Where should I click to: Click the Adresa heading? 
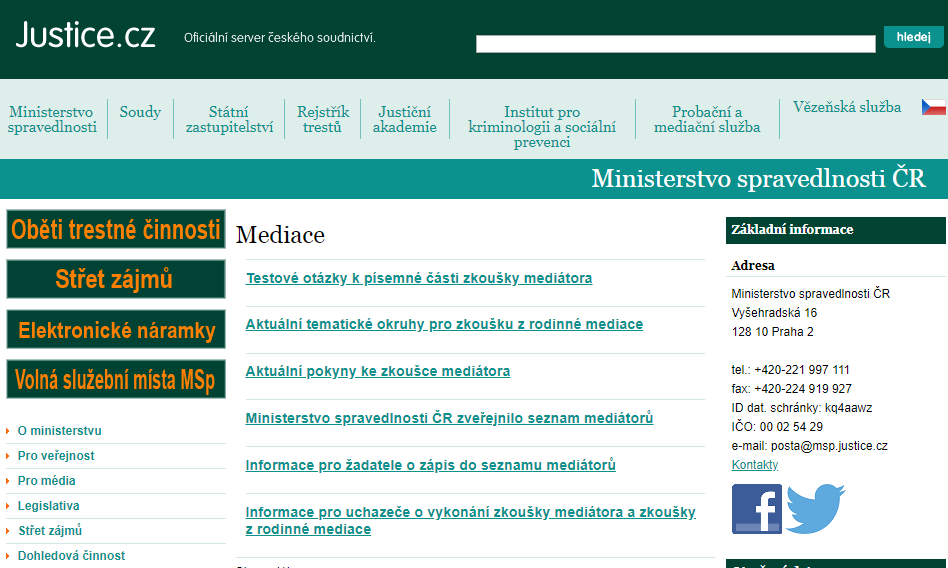(753, 265)
